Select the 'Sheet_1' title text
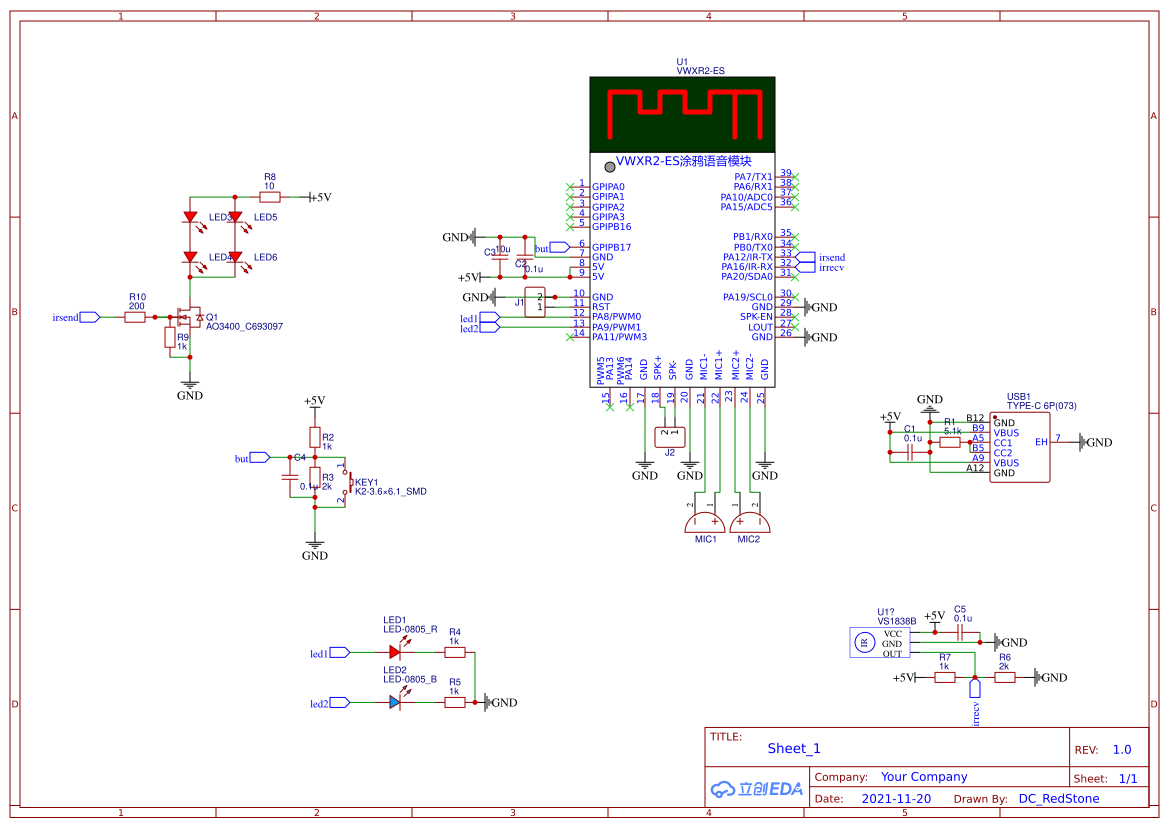 (x=794, y=748)
